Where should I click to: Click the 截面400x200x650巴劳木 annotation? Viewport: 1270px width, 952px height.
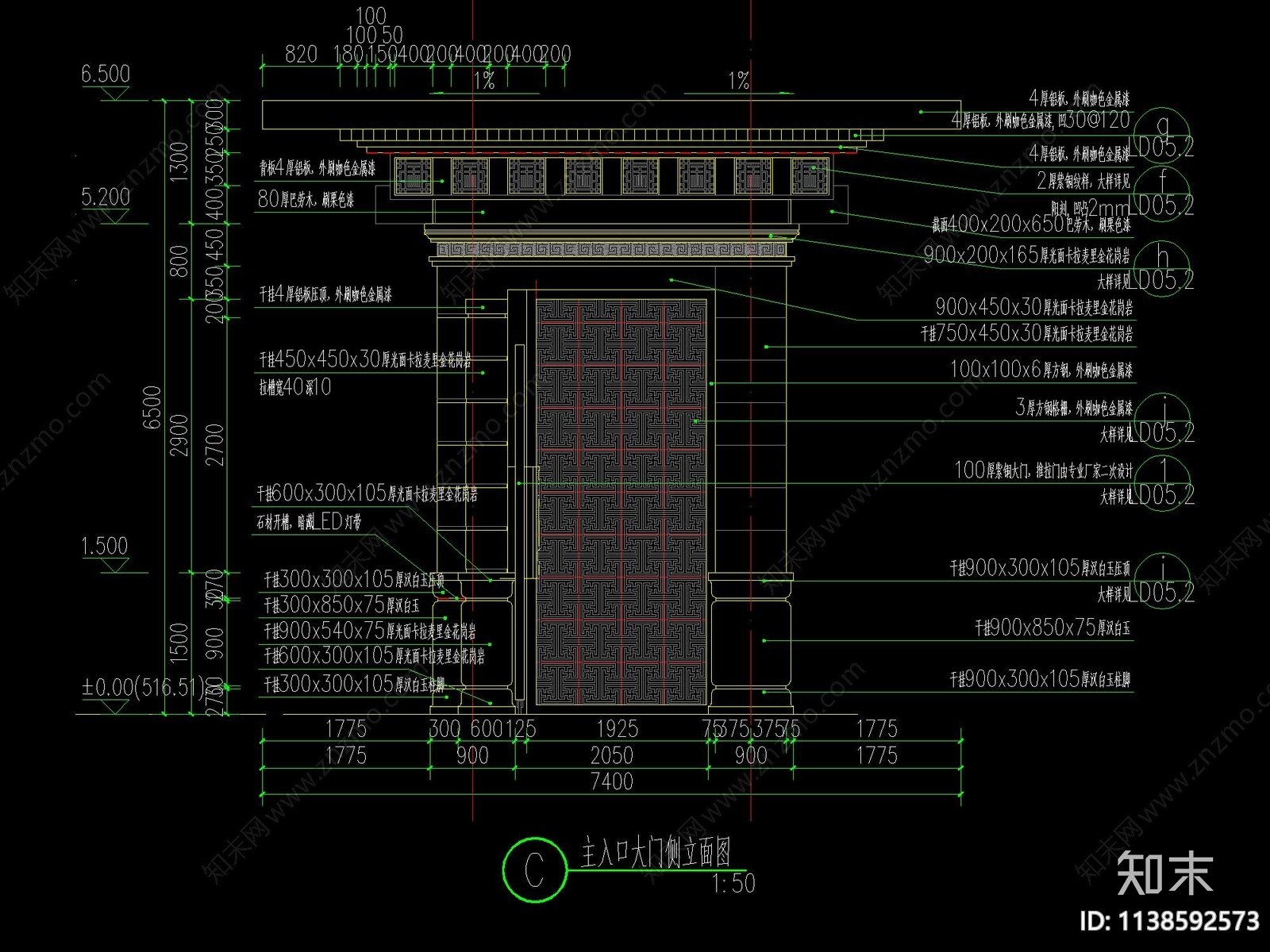point(1032,225)
